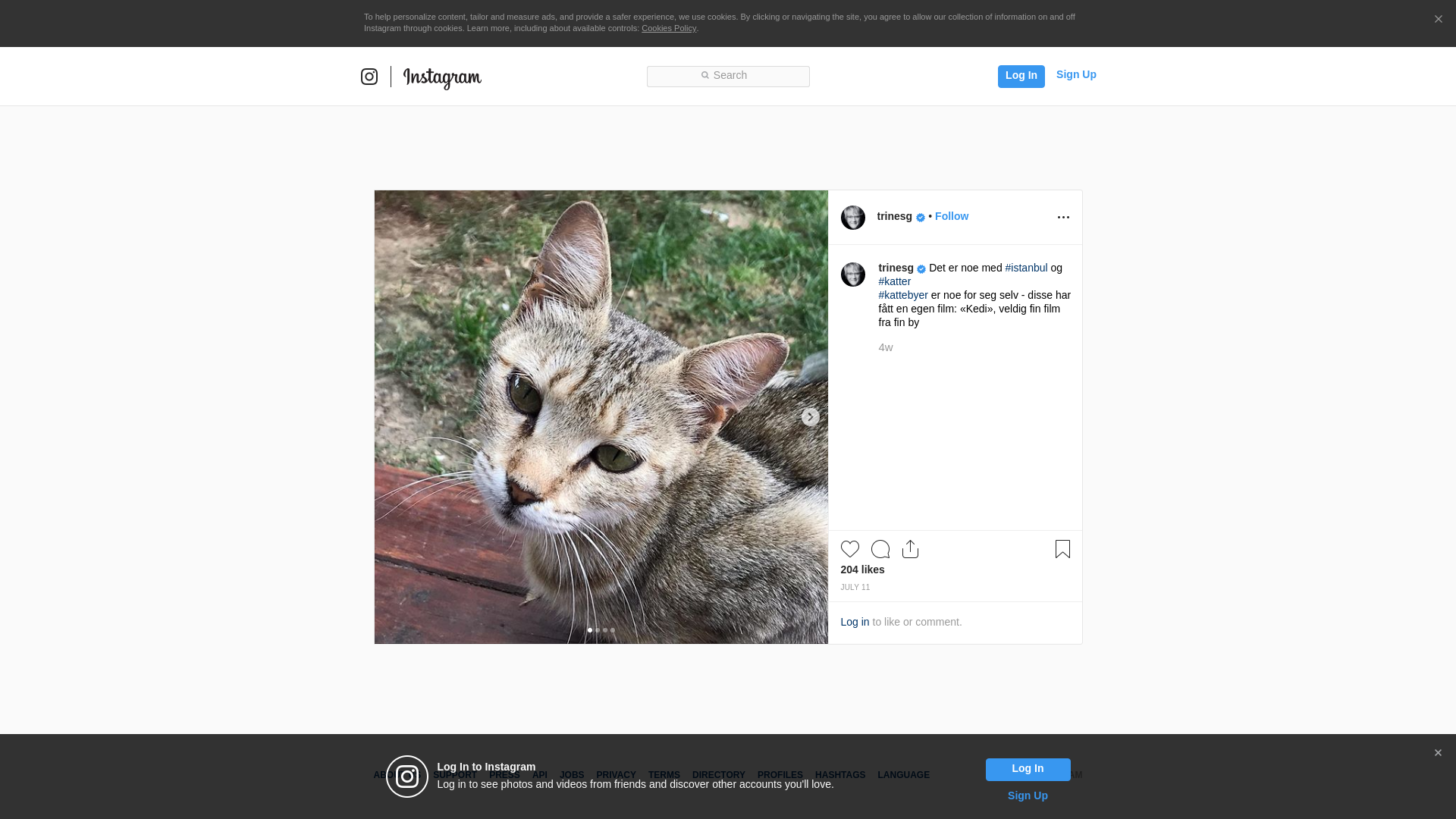Open trinesg profile avatar in header
The image size is (1456, 819).
click(x=852, y=218)
